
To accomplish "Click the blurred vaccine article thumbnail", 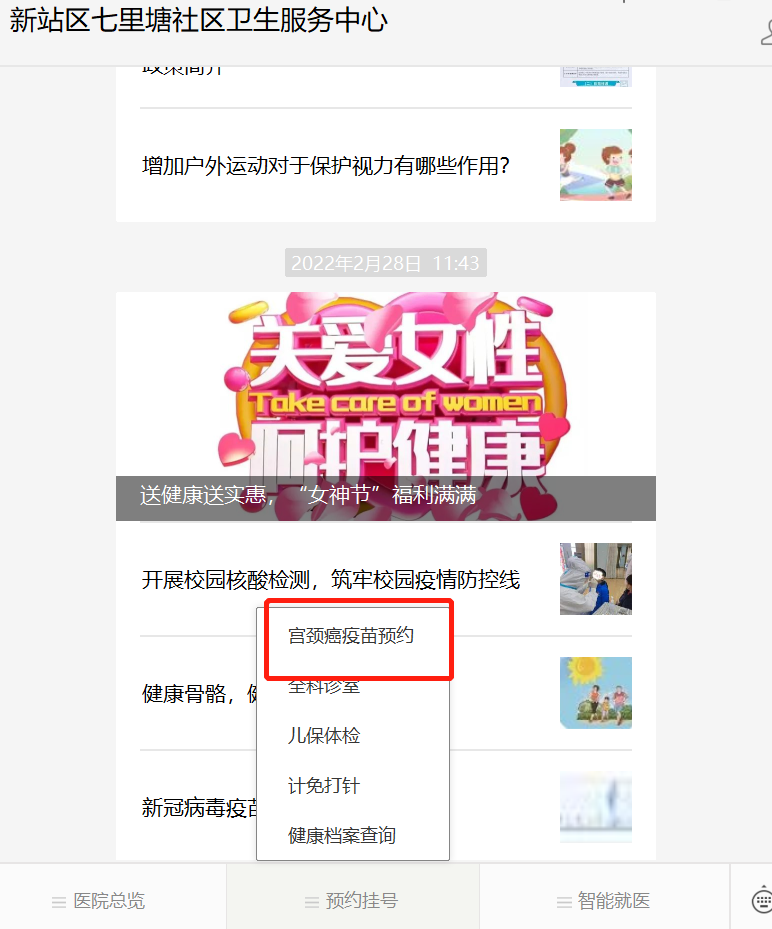I will click(x=595, y=807).
